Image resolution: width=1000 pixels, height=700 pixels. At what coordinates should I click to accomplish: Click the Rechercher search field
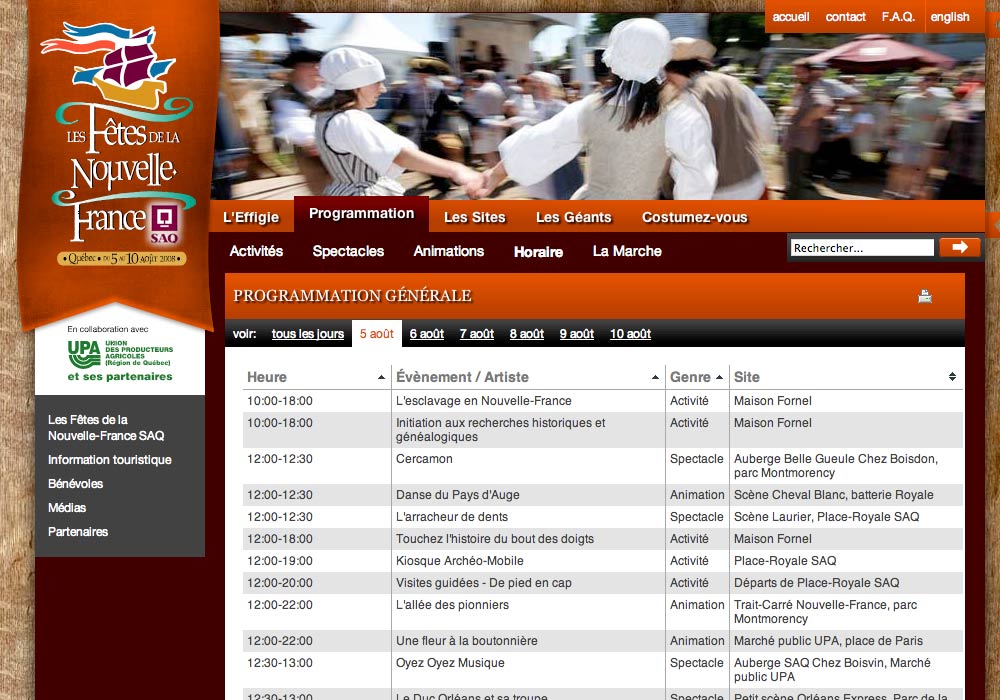pyautogui.click(x=862, y=248)
